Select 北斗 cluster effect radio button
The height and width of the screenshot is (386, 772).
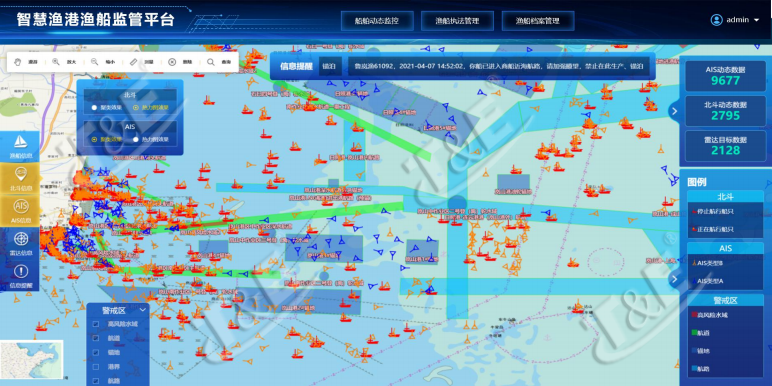94,107
